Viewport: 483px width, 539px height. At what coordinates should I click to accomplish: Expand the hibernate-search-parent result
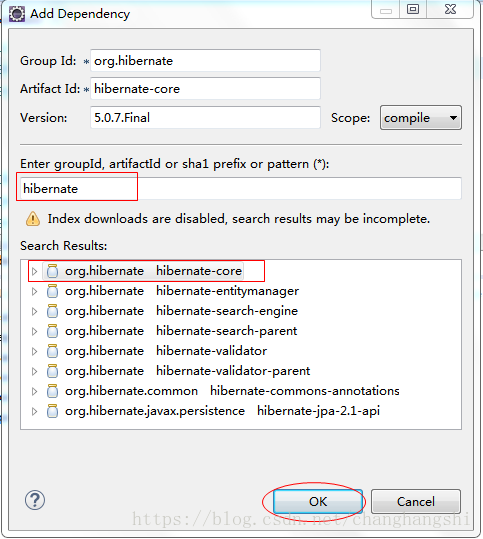pos(34,331)
